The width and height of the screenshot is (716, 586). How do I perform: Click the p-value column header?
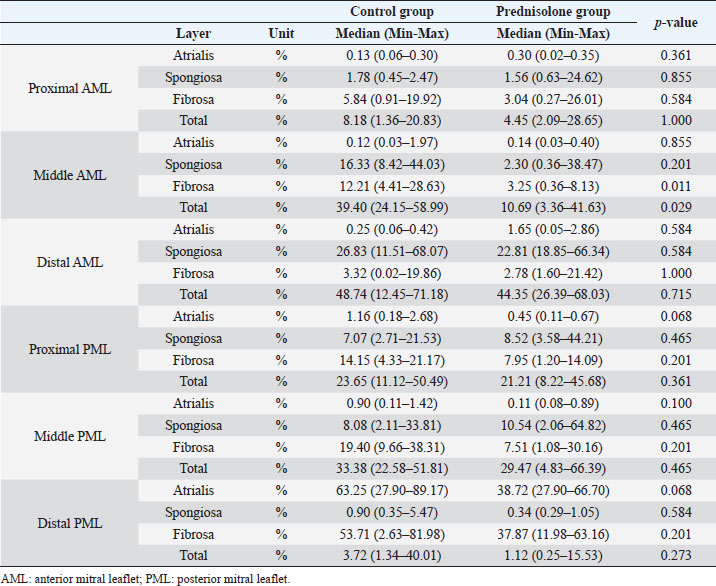tap(674, 22)
